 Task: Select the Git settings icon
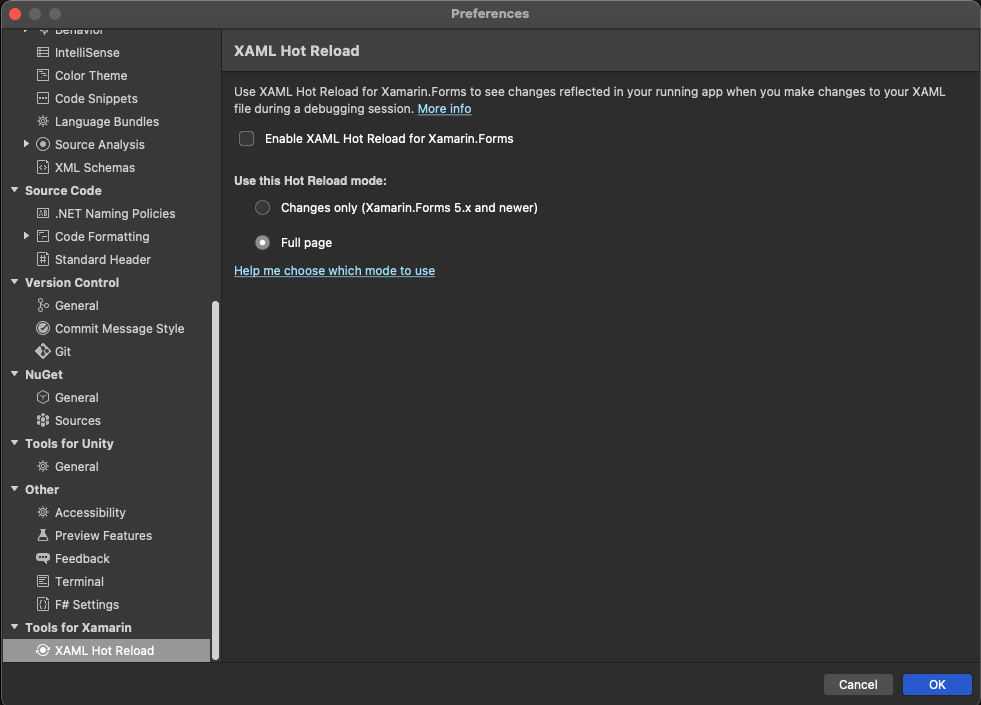[x=41, y=351]
